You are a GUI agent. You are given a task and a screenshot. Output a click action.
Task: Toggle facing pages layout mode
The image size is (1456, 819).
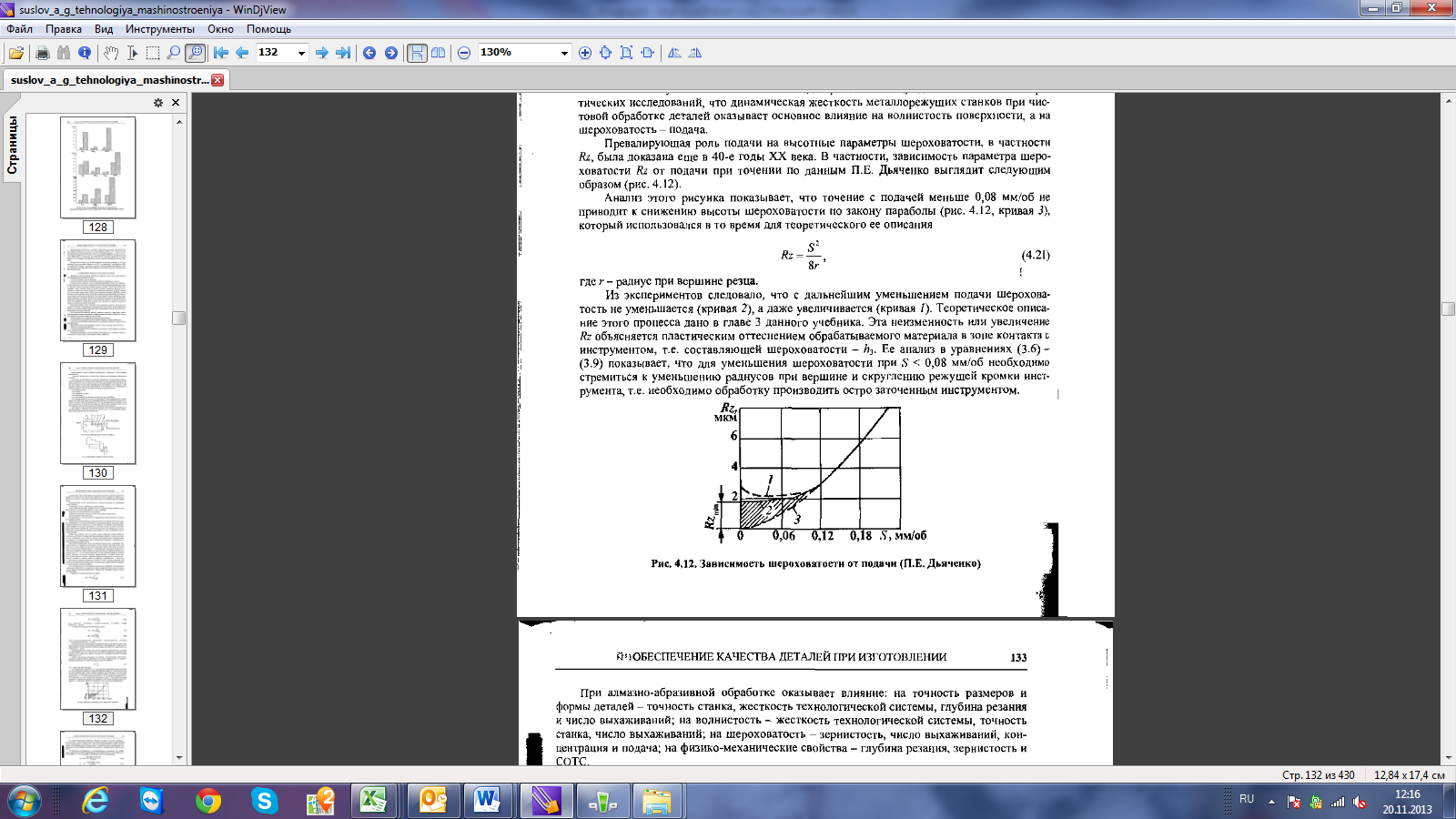coord(439,53)
